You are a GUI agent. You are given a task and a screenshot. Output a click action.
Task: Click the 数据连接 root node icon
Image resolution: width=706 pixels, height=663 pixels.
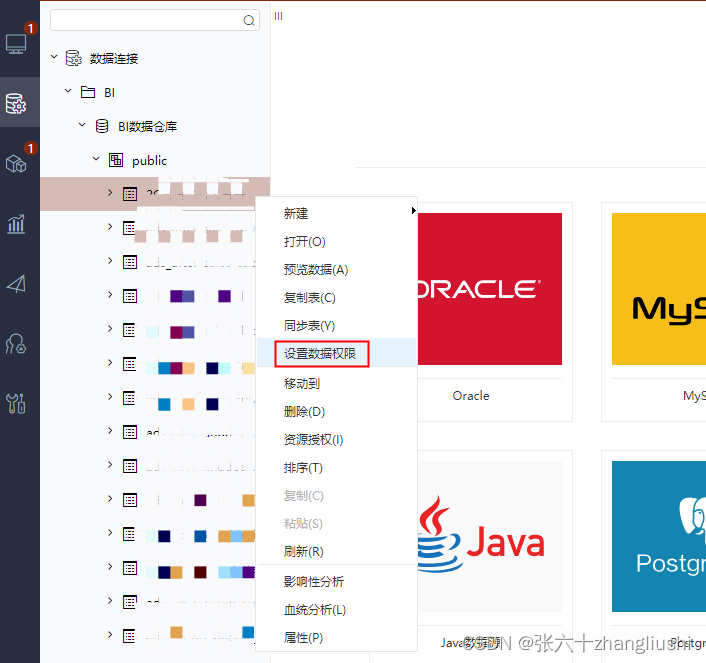pos(74,59)
